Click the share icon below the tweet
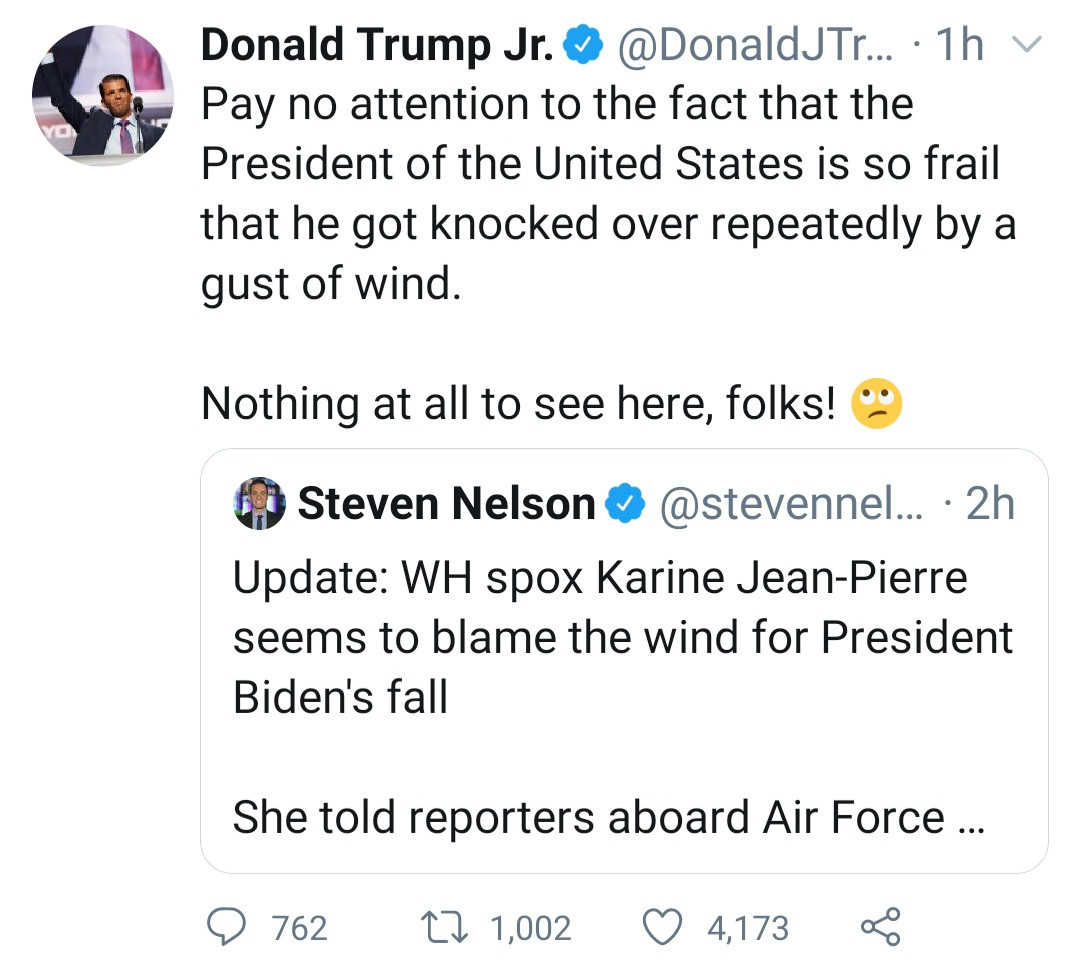The image size is (1080, 960). 881,927
